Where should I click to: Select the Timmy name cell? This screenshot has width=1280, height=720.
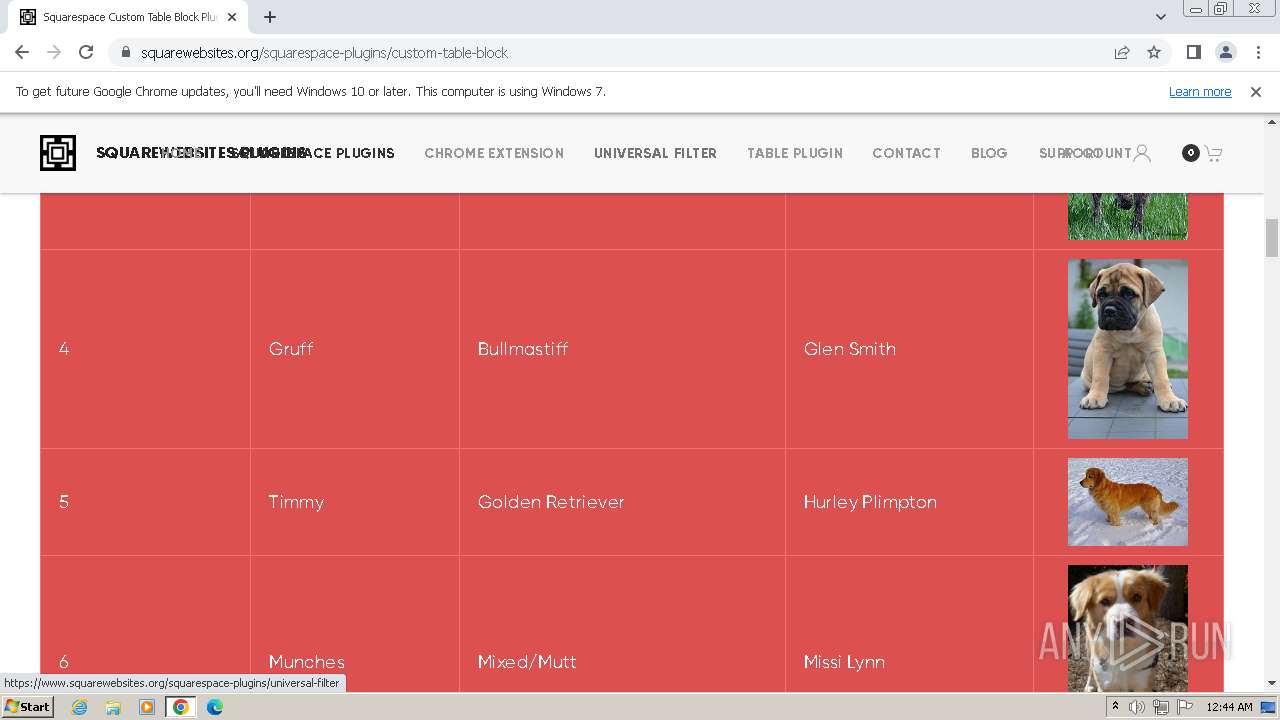tap(355, 502)
